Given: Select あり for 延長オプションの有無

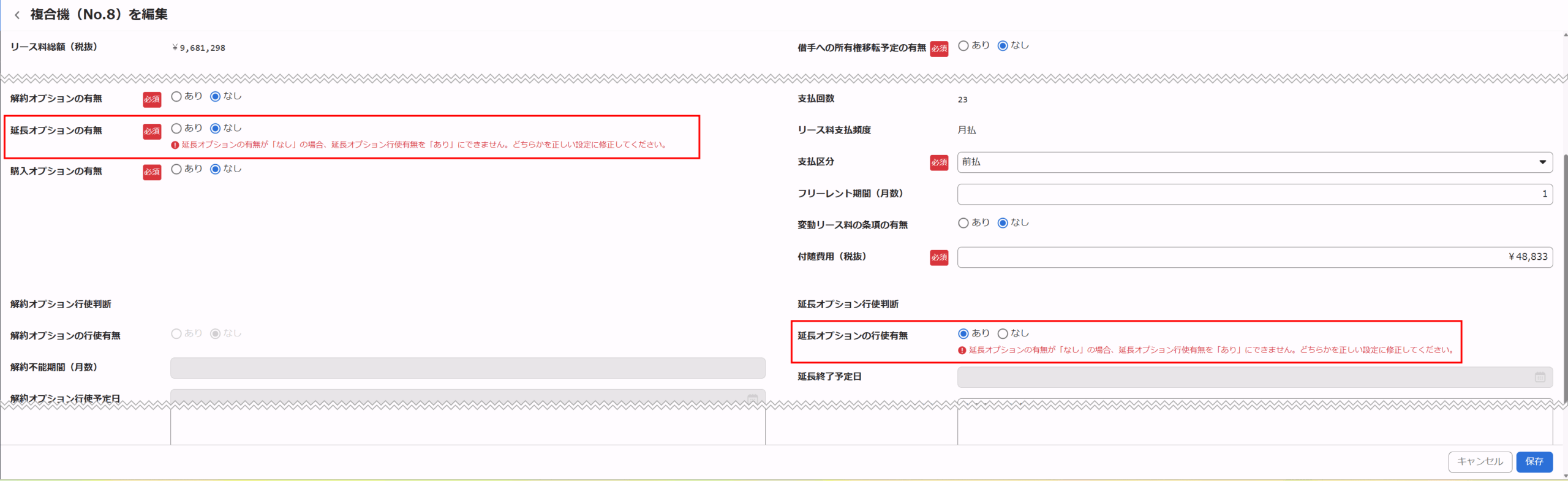Looking at the screenshot, I should 176,129.
